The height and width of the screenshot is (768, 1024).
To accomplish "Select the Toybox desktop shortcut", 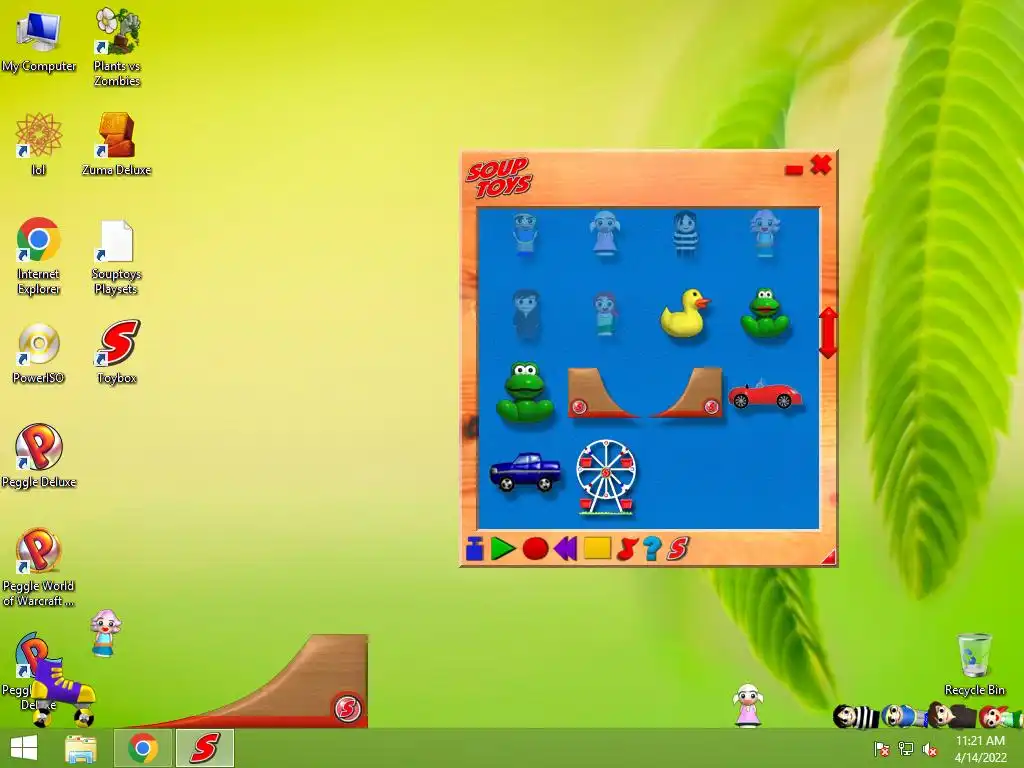I will (x=117, y=352).
